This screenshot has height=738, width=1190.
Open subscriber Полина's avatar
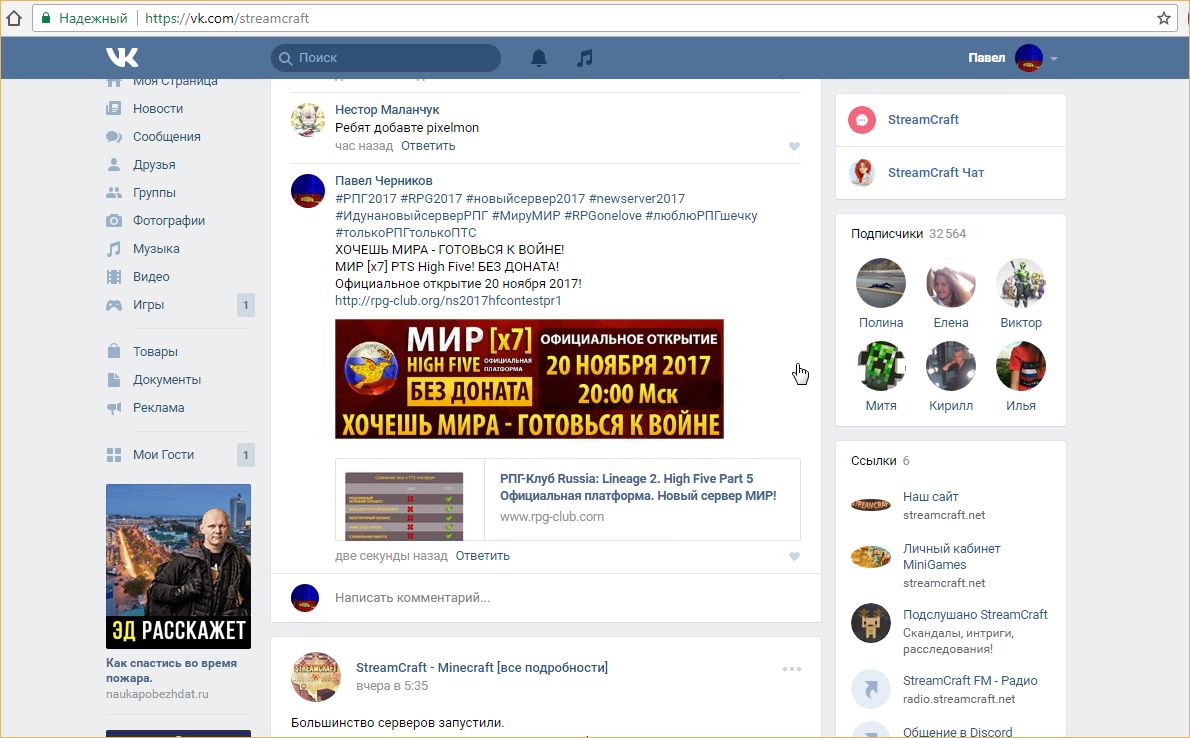point(881,284)
